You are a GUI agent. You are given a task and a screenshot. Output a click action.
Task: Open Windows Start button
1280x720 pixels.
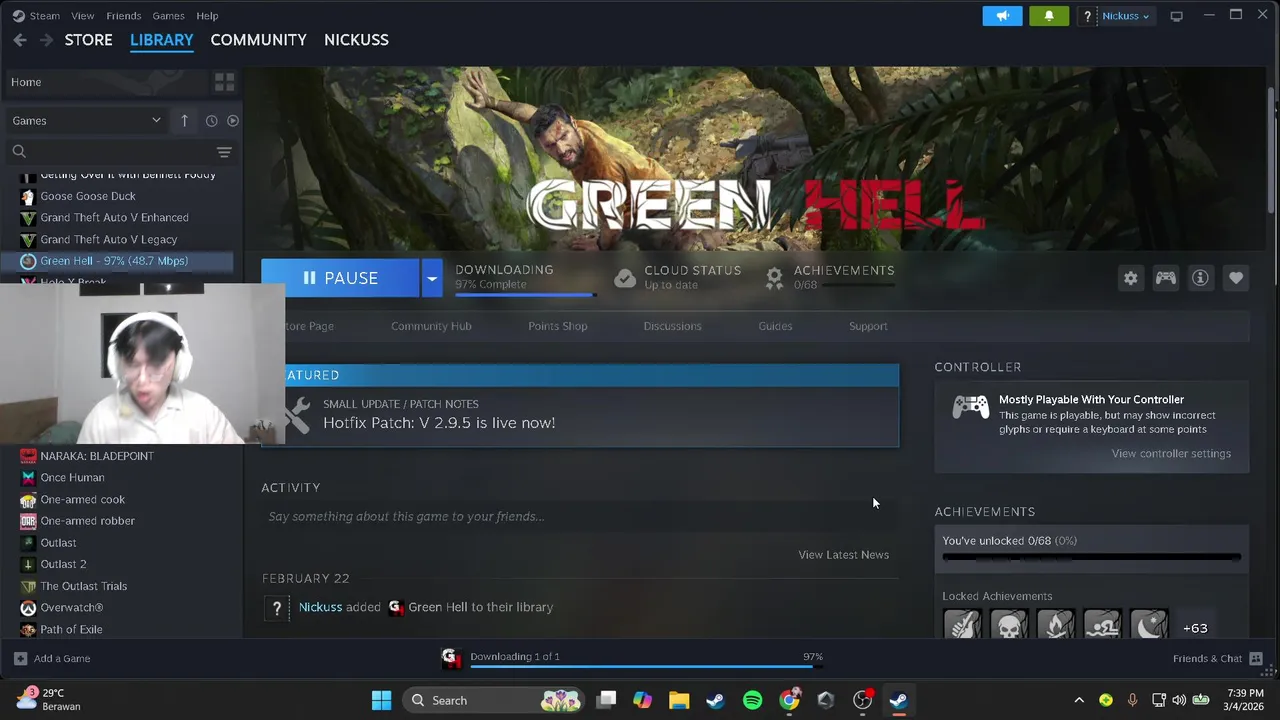tap(381, 700)
